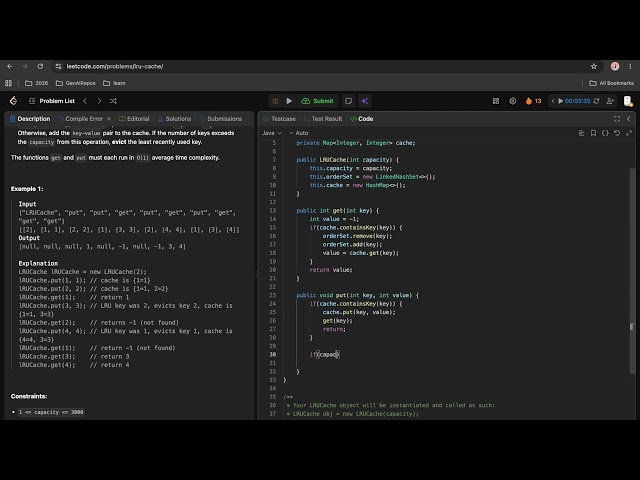Click 'public int get(int key)' line

[x=338, y=211]
